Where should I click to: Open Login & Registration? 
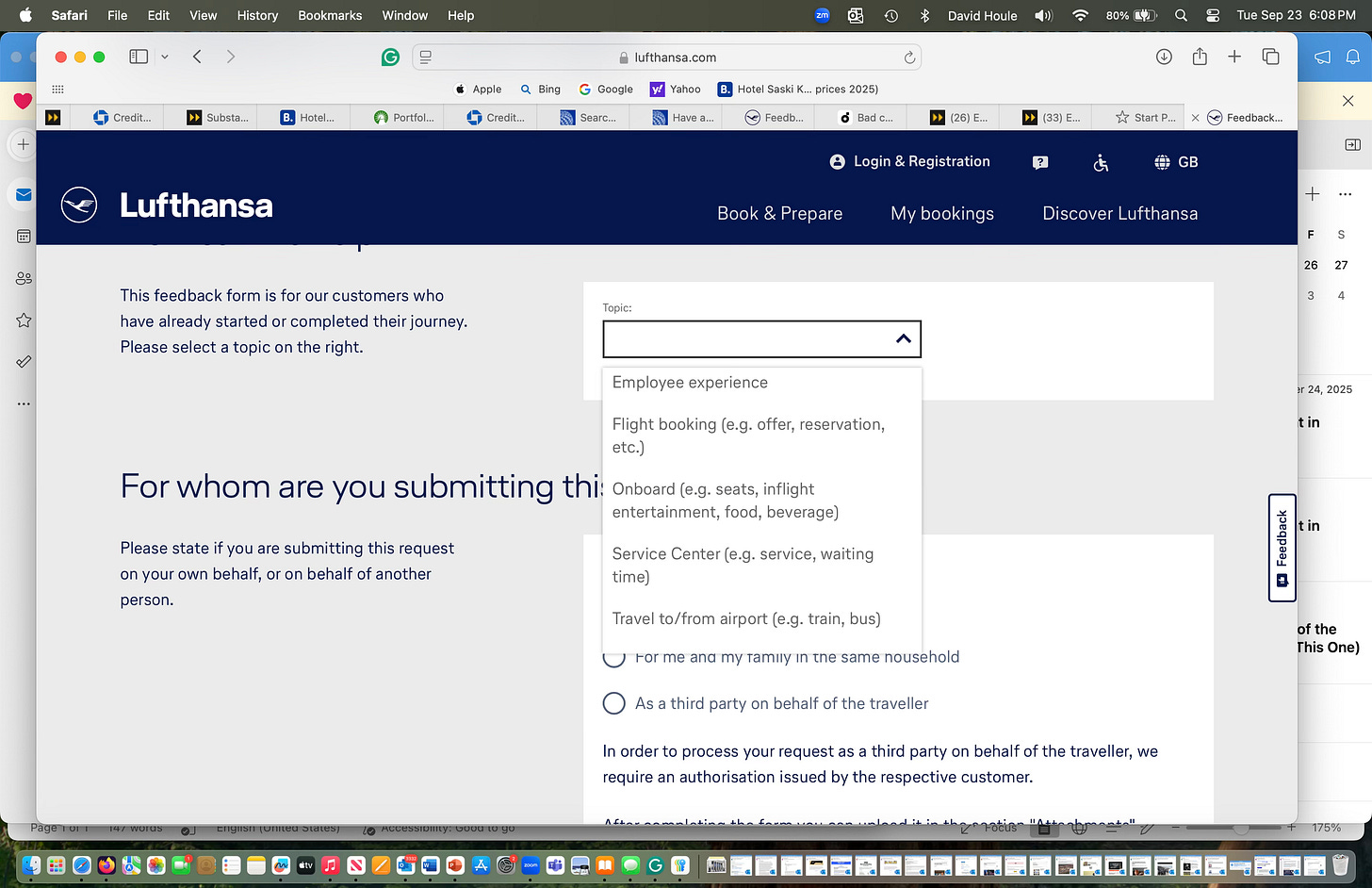click(x=909, y=161)
